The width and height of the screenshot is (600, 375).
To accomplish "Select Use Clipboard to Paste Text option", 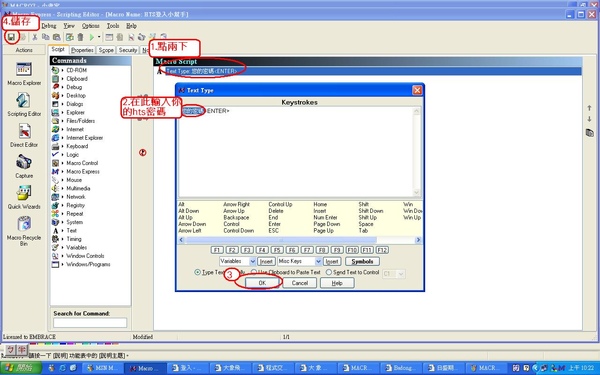I will 254,272.
